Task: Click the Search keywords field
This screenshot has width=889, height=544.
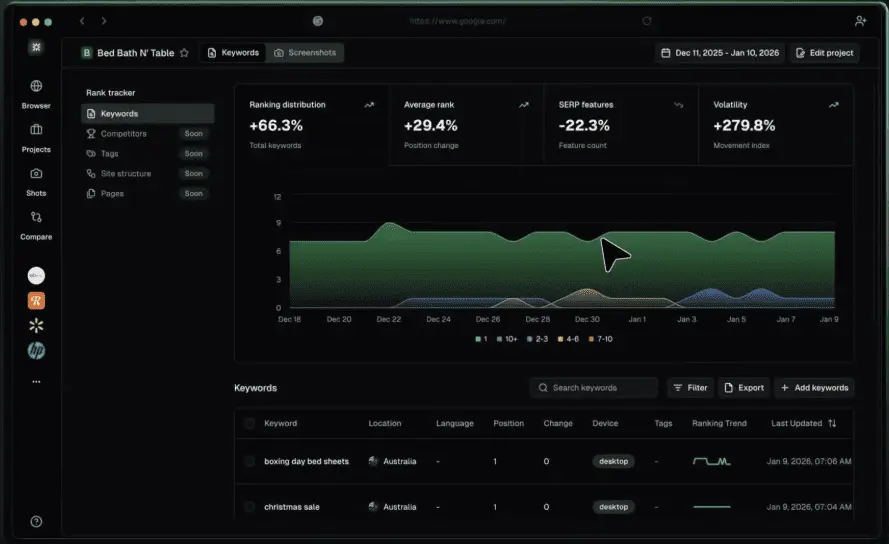Action: tap(594, 387)
